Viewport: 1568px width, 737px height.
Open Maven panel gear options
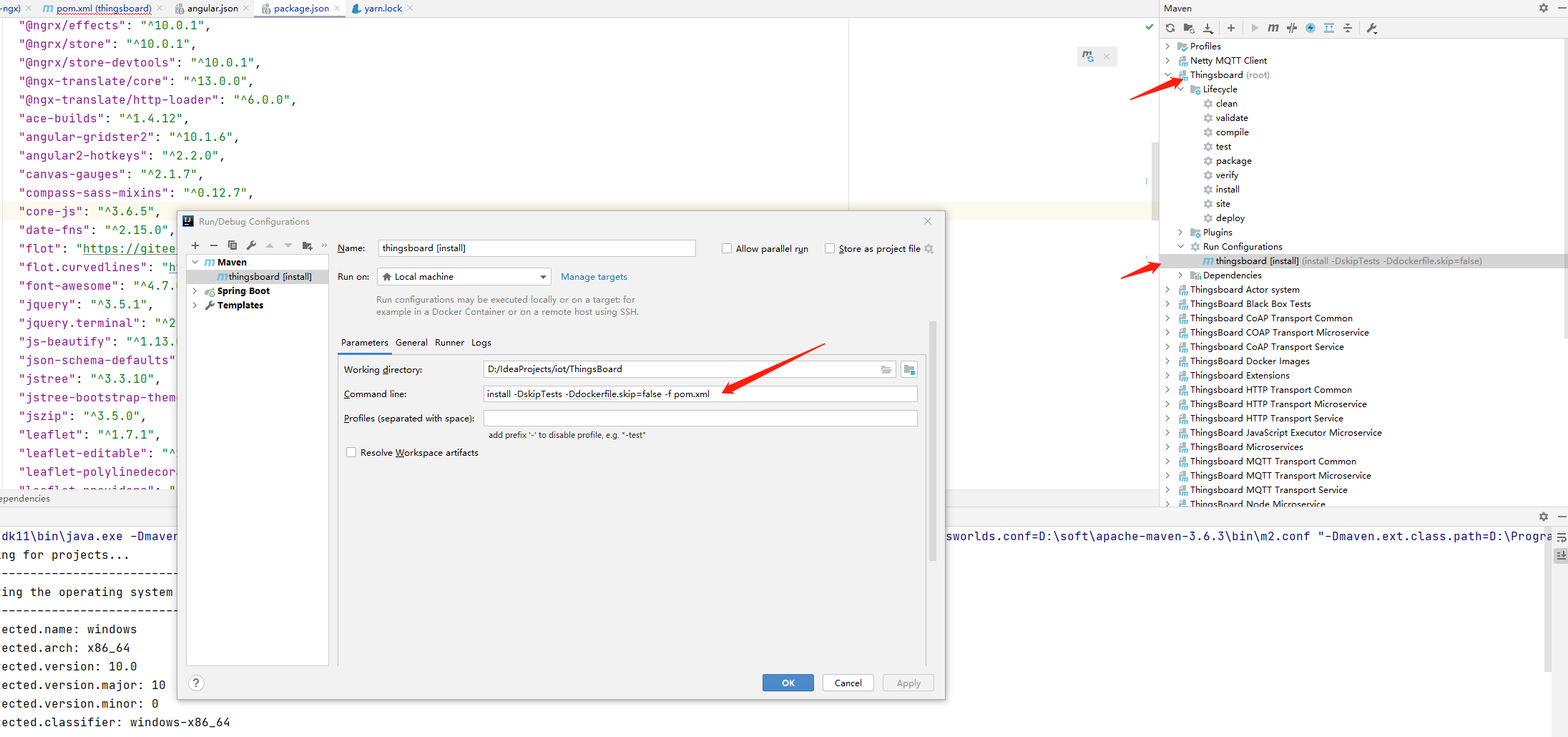[x=1544, y=8]
